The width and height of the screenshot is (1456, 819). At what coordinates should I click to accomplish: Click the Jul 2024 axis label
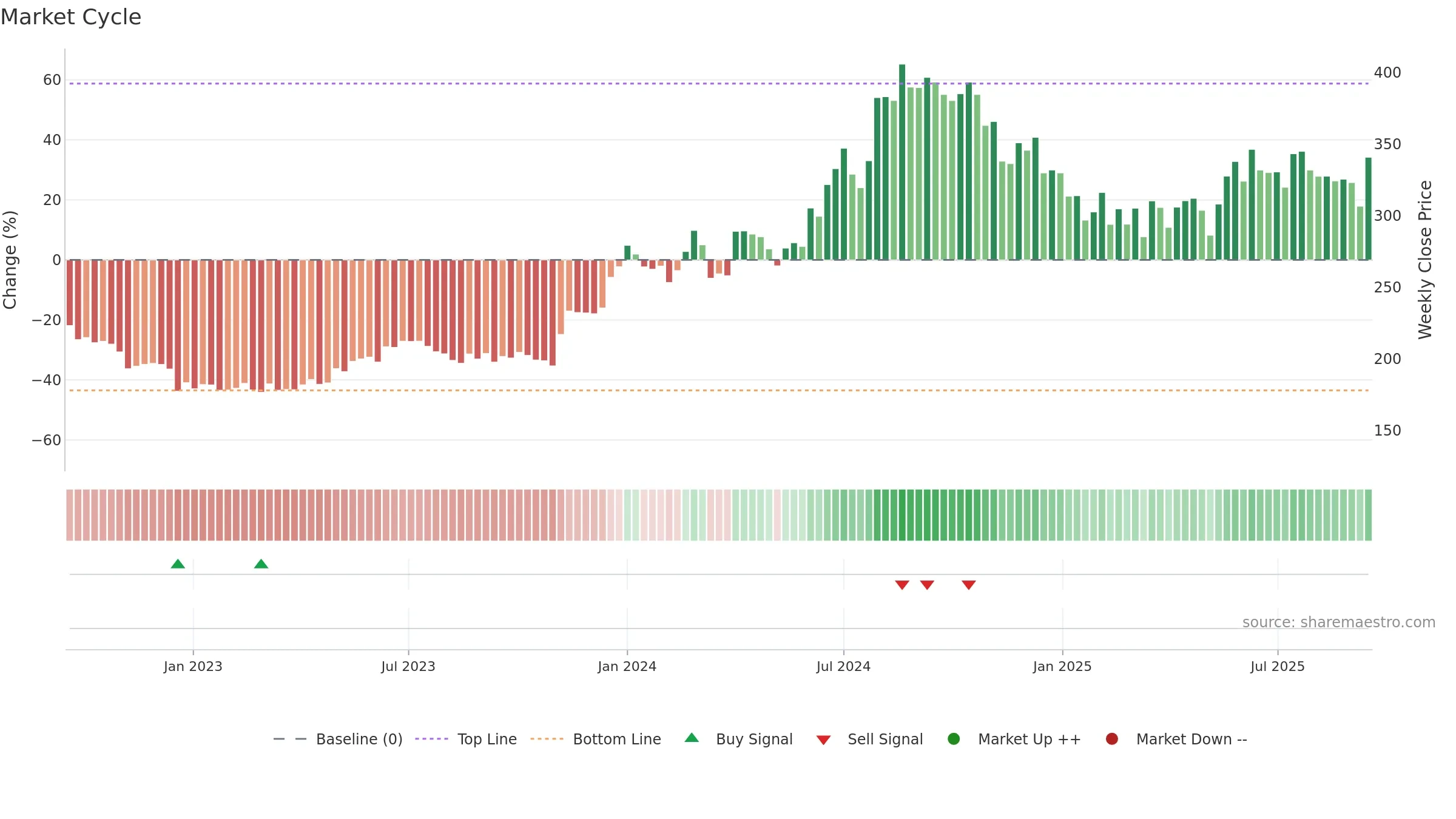coord(843,667)
